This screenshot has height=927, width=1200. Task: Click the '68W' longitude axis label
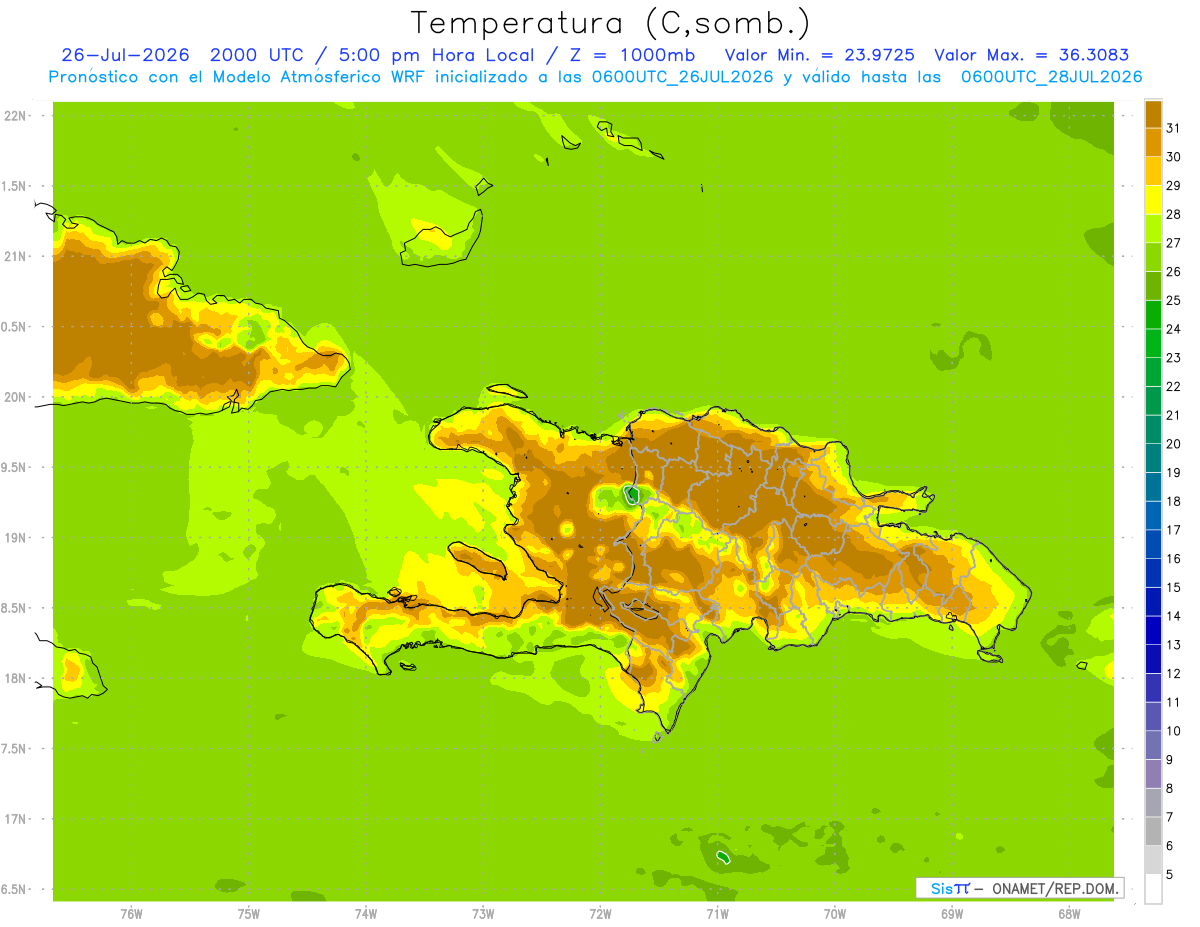coord(1068,913)
